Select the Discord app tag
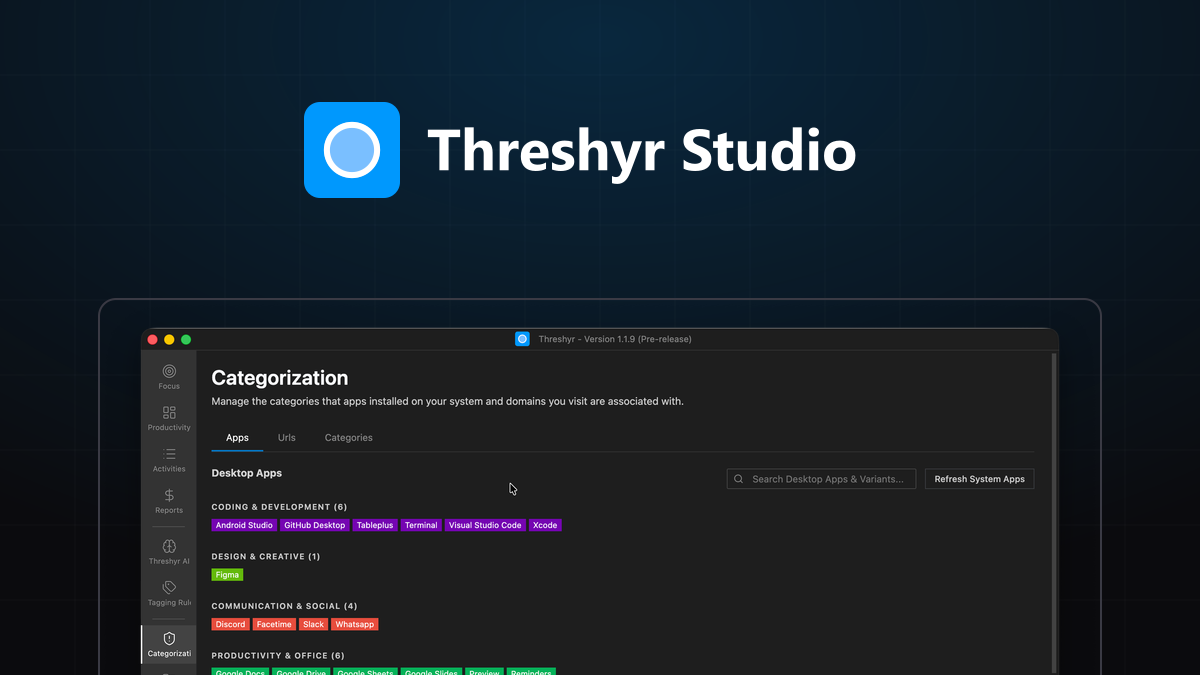The width and height of the screenshot is (1200, 675). pyautogui.click(x=230, y=624)
